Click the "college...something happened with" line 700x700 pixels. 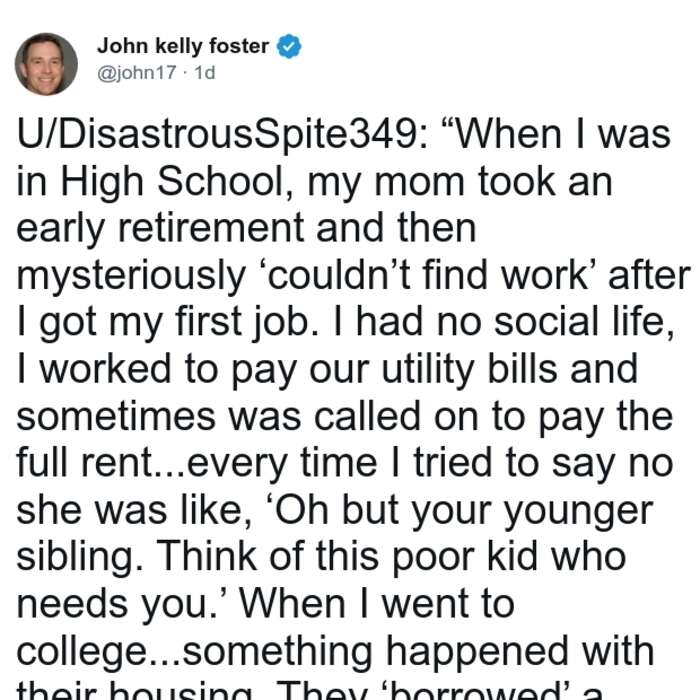[335, 651]
